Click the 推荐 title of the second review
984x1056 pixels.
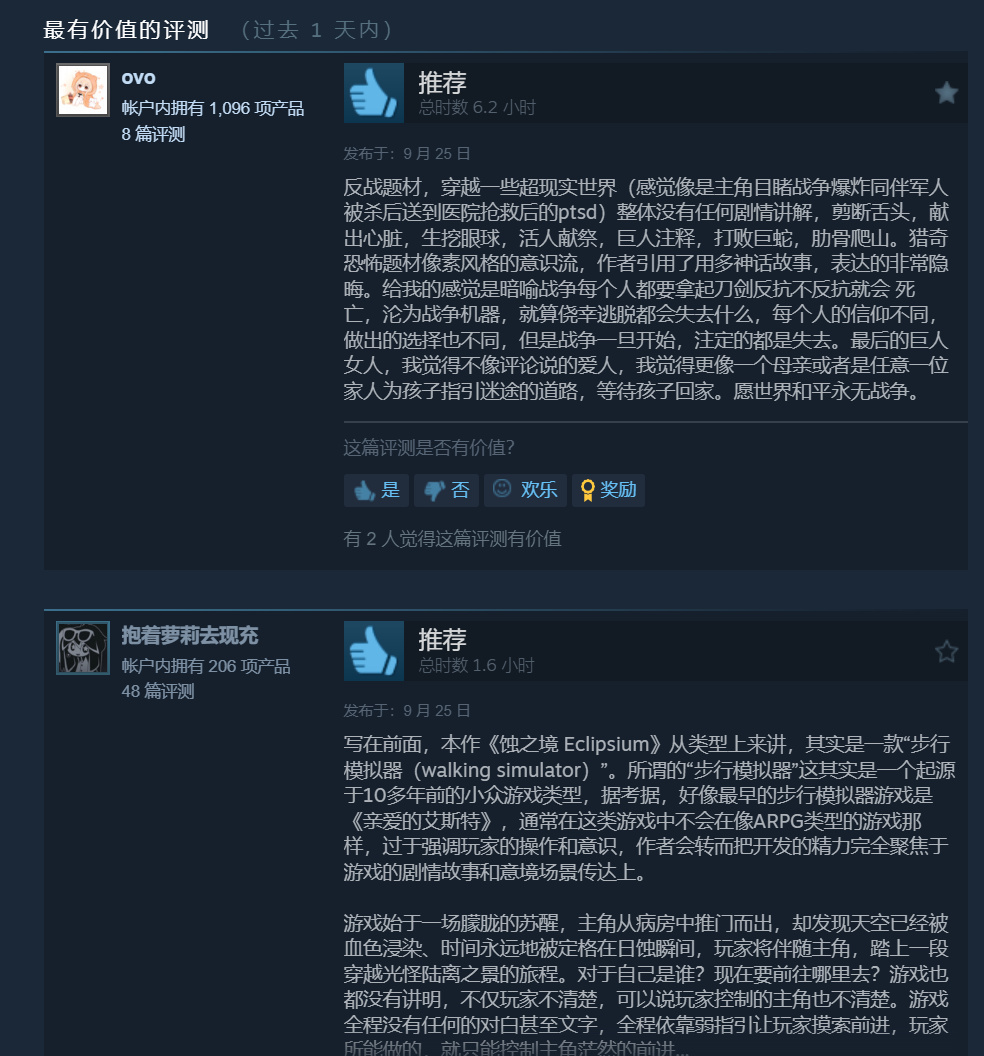pos(442,640)
